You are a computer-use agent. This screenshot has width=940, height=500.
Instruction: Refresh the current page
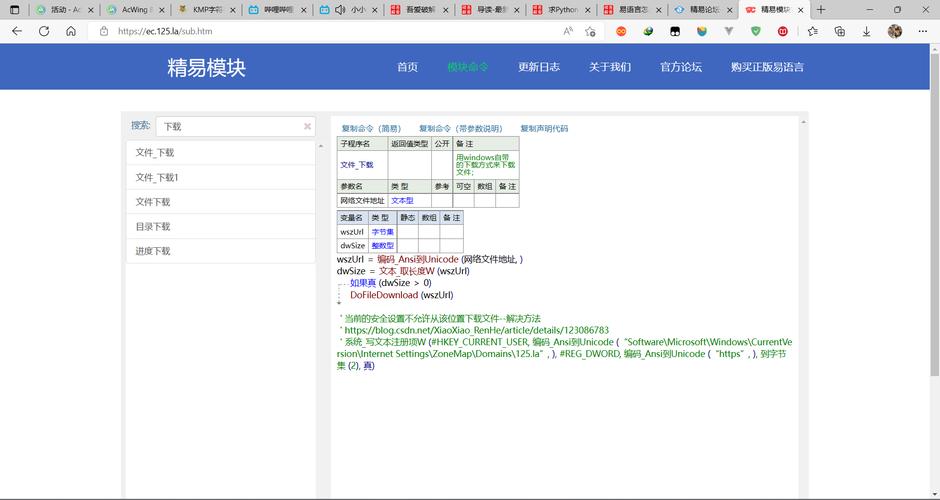pos(44,31)
